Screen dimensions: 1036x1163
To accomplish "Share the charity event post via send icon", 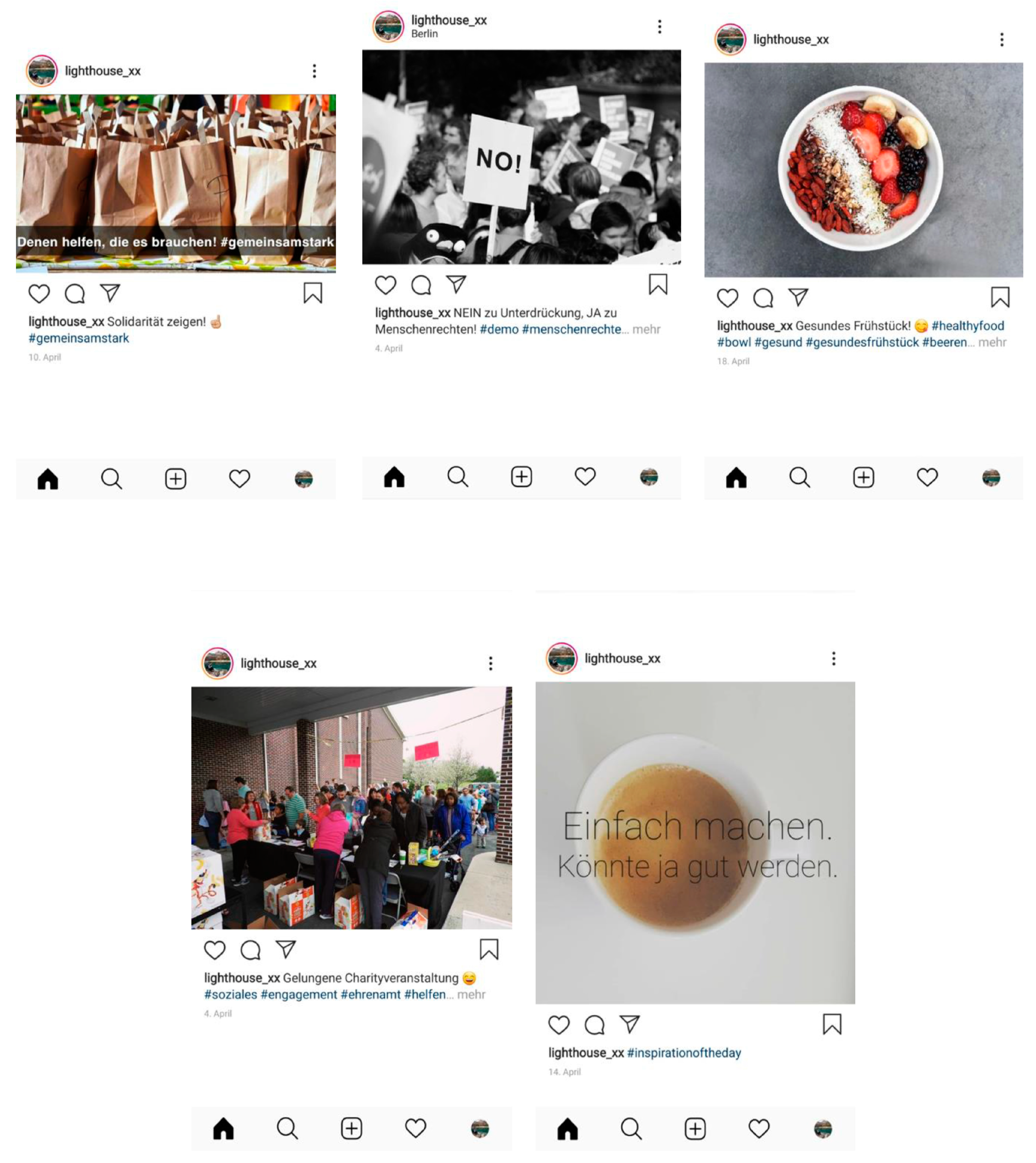I will (286, 948).
